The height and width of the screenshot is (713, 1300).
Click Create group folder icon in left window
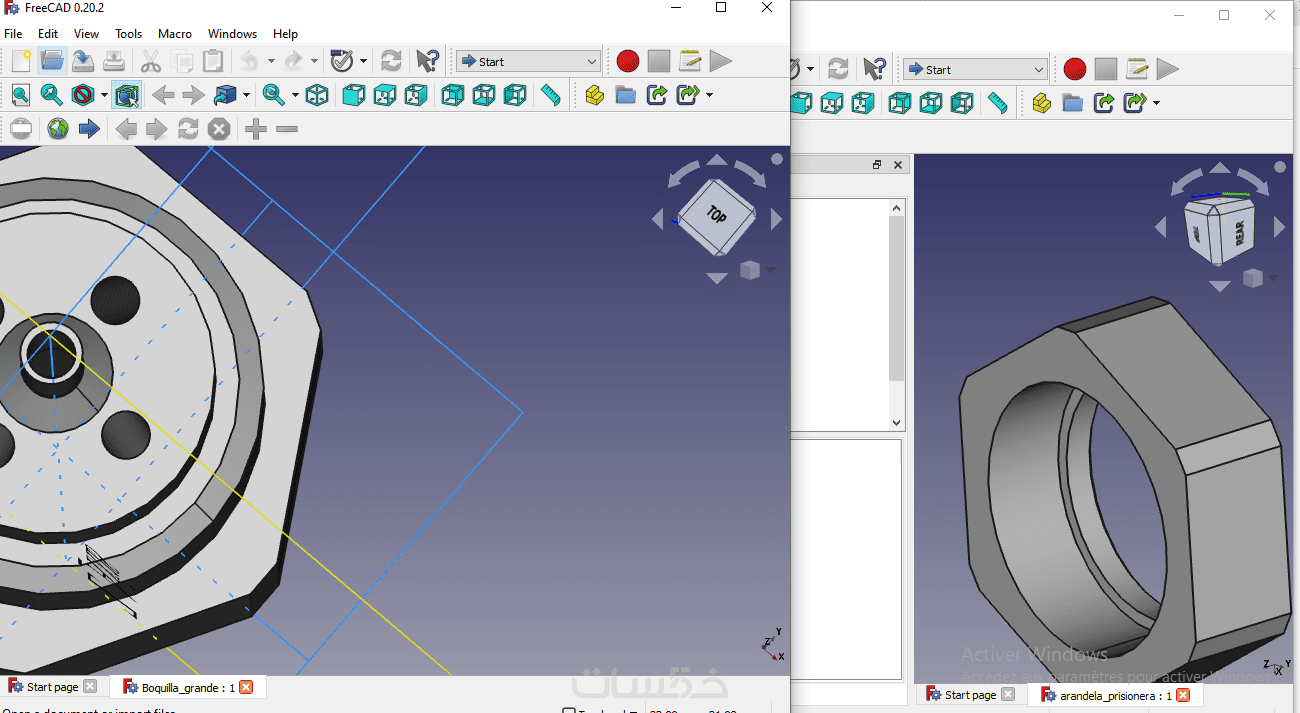click(626, 95)
